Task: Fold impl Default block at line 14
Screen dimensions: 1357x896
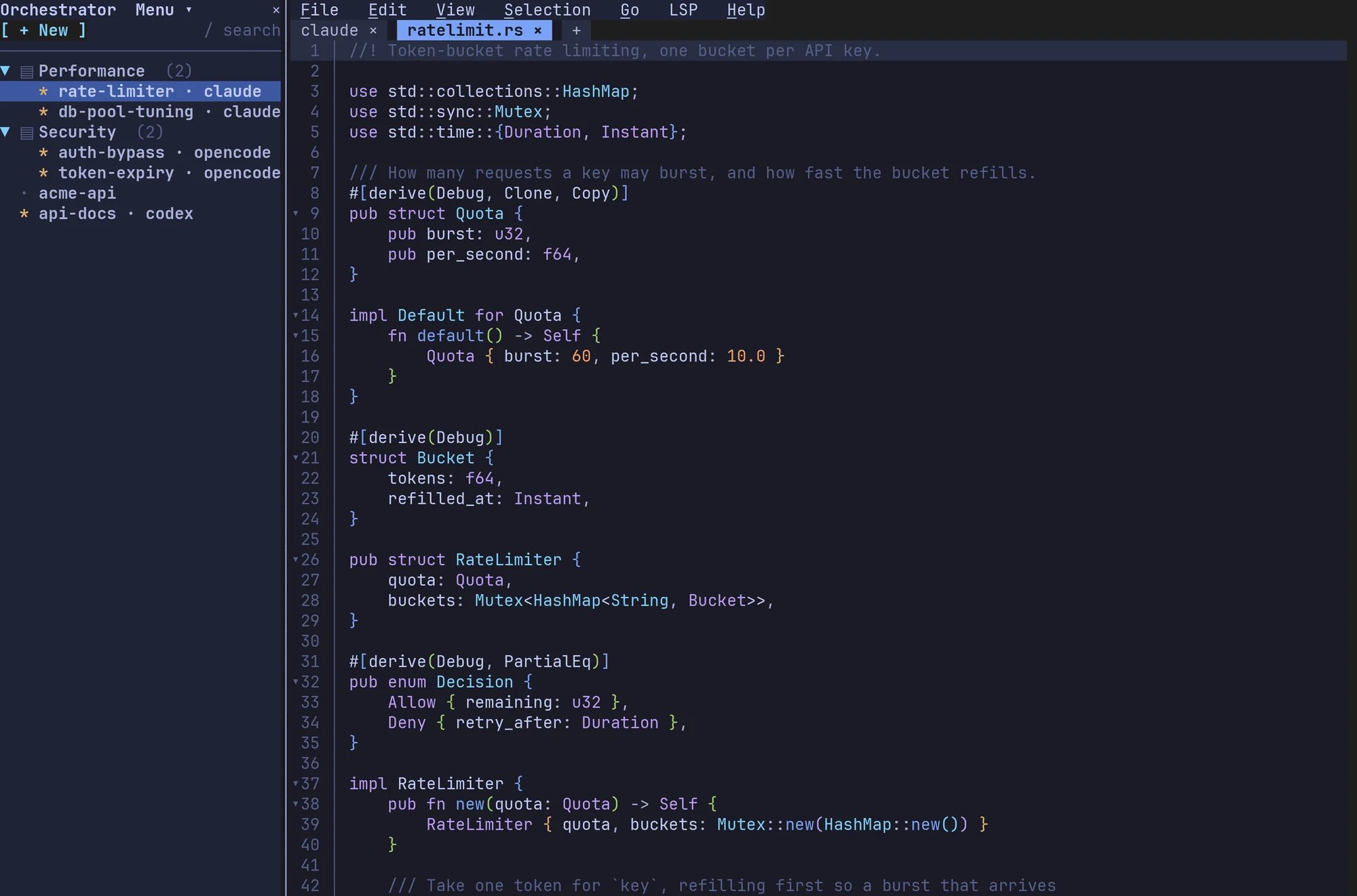Action: pyautogui.click(x=296, y=315)
